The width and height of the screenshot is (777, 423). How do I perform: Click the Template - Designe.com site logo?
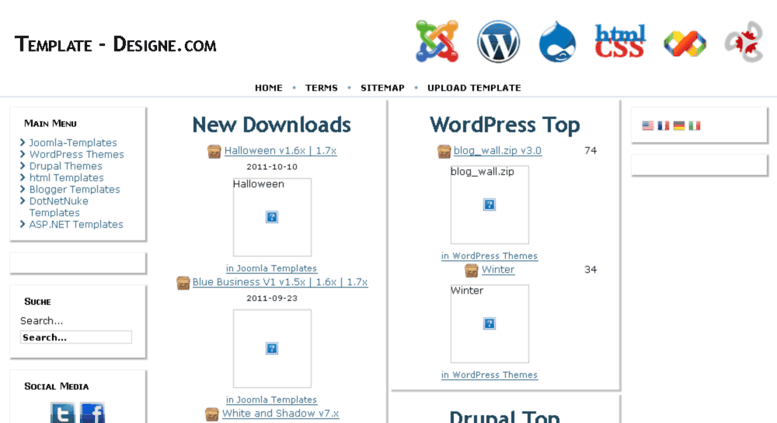115,45
